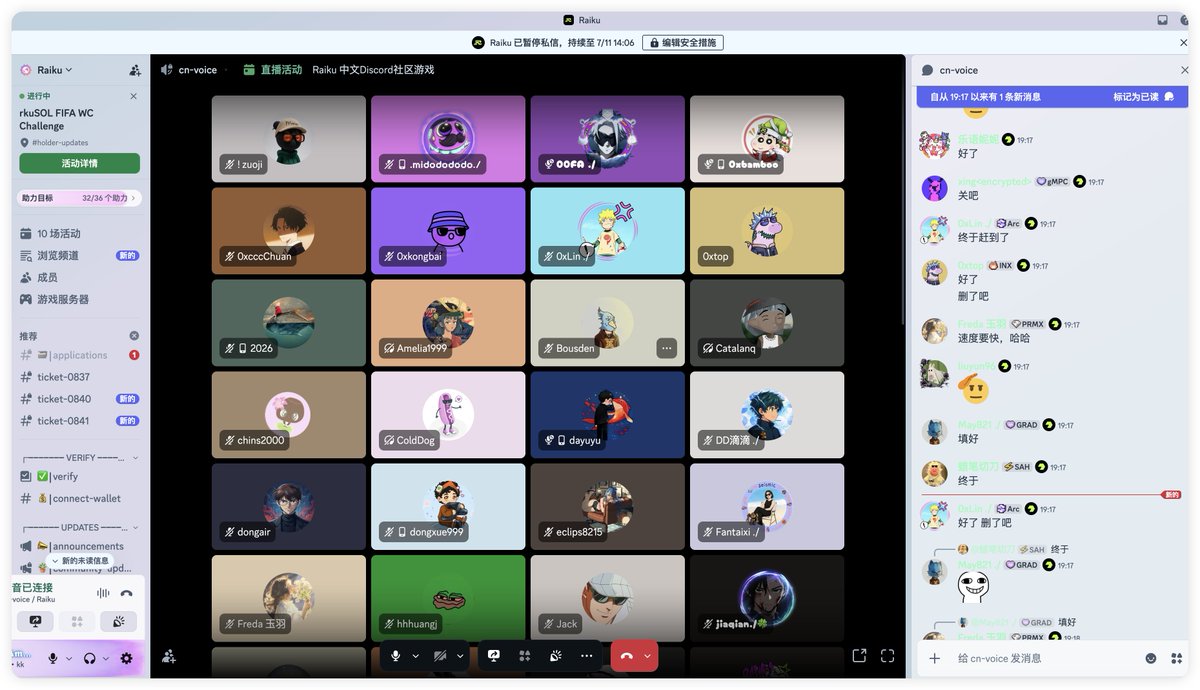Click the green 活动详情 button

(80, 163)
